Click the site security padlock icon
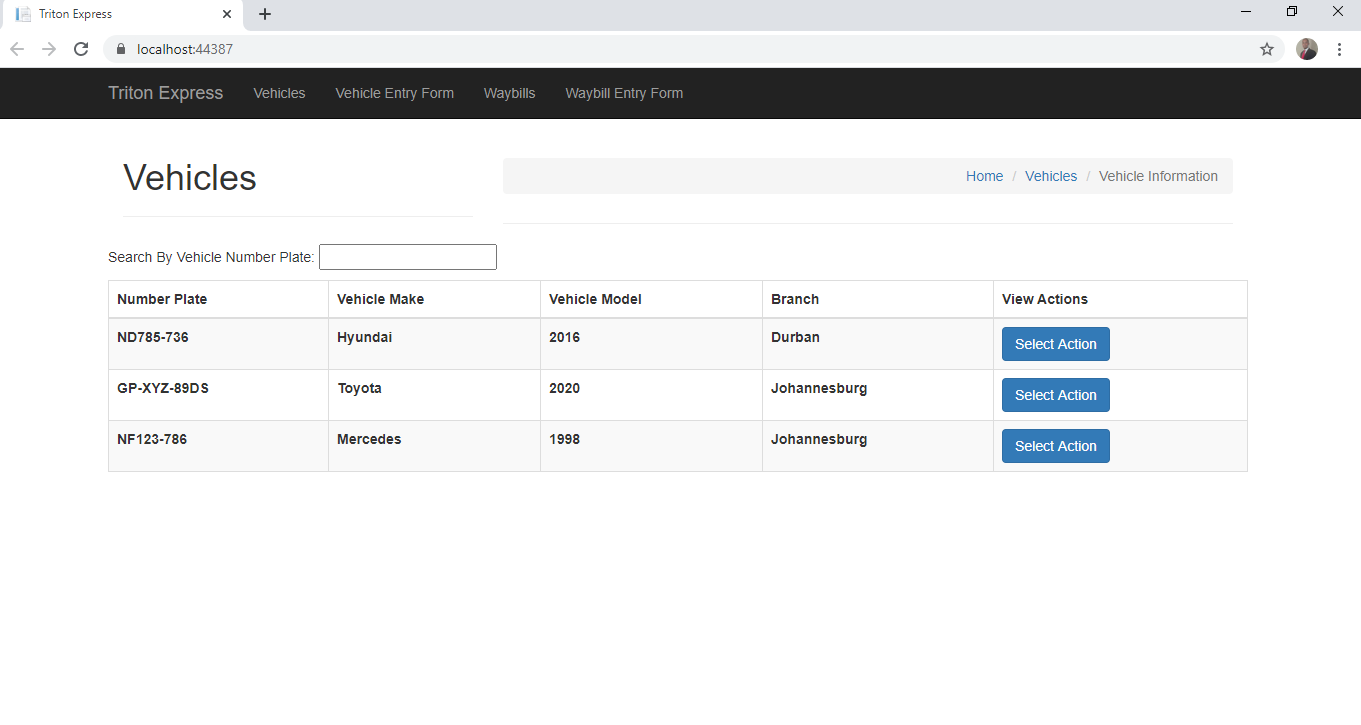This screenshot has width=1361, height=725. (120, 48)
